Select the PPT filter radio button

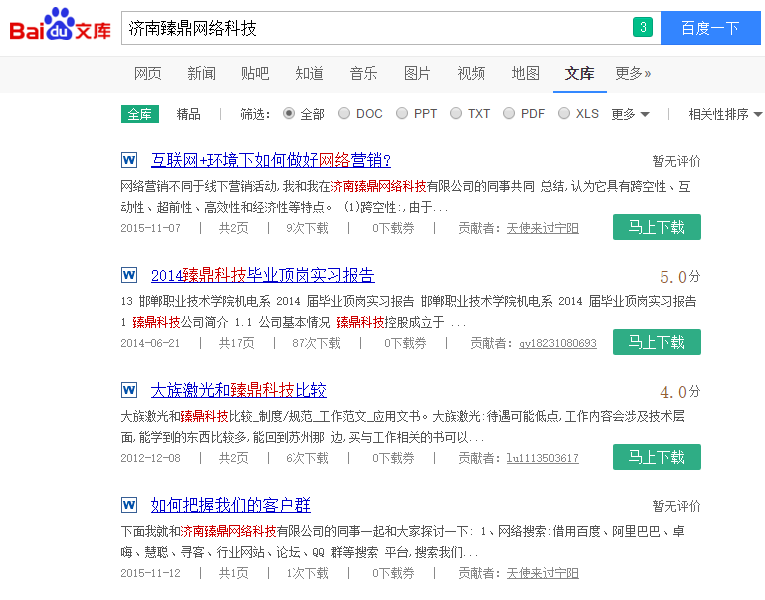pos(402,114)
